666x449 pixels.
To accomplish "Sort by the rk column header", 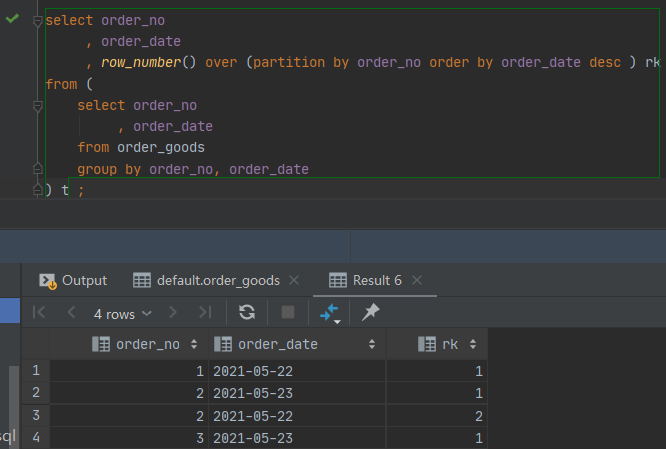I will [437, 344].
